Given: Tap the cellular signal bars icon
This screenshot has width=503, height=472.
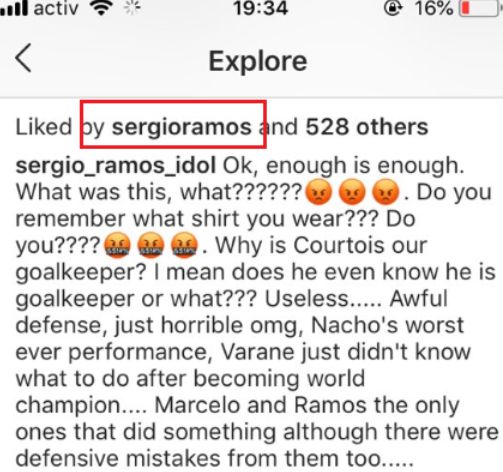Looking at the screenshot, I should tap(14, 8).
